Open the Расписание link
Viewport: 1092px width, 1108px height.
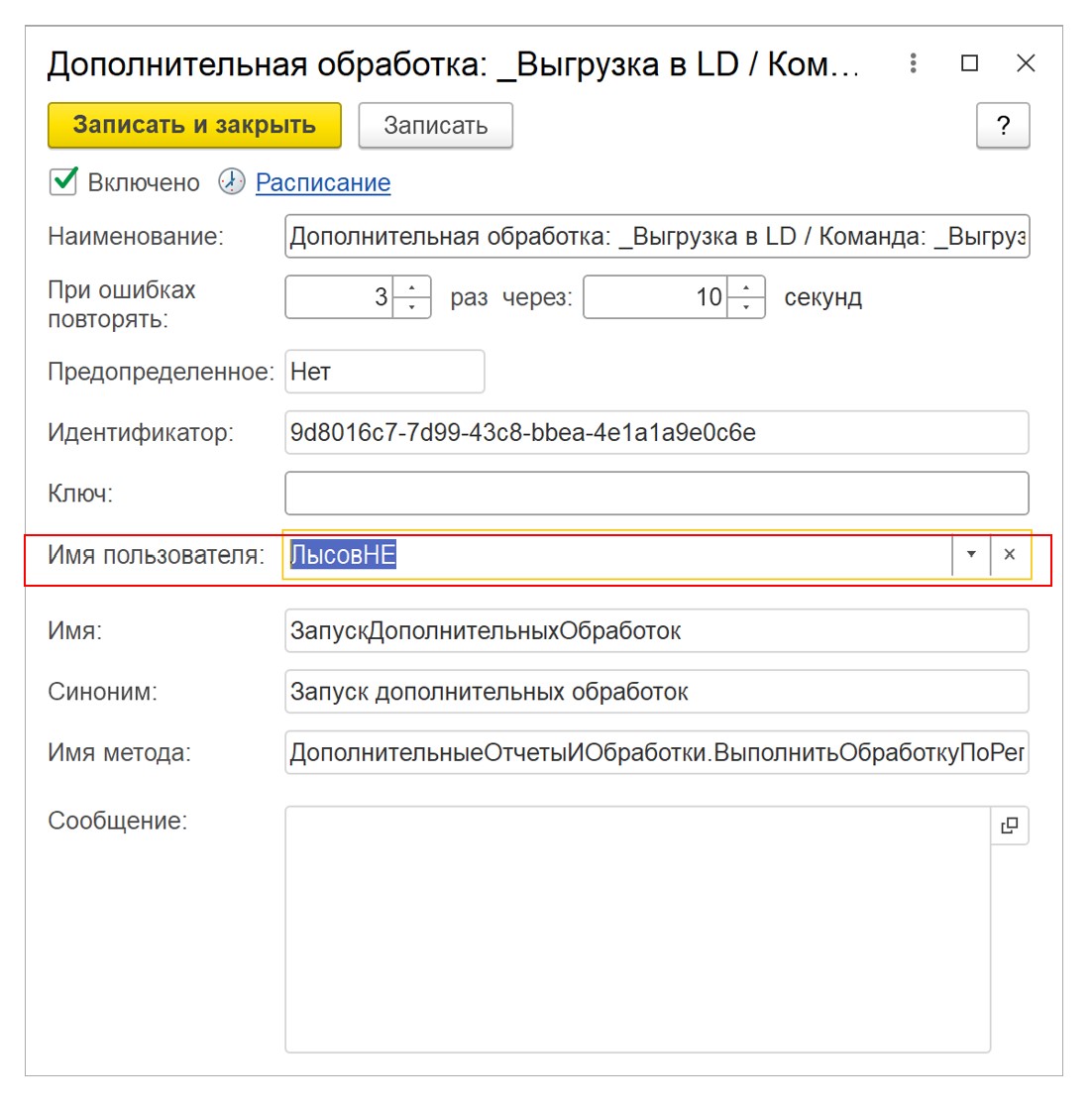323,182
